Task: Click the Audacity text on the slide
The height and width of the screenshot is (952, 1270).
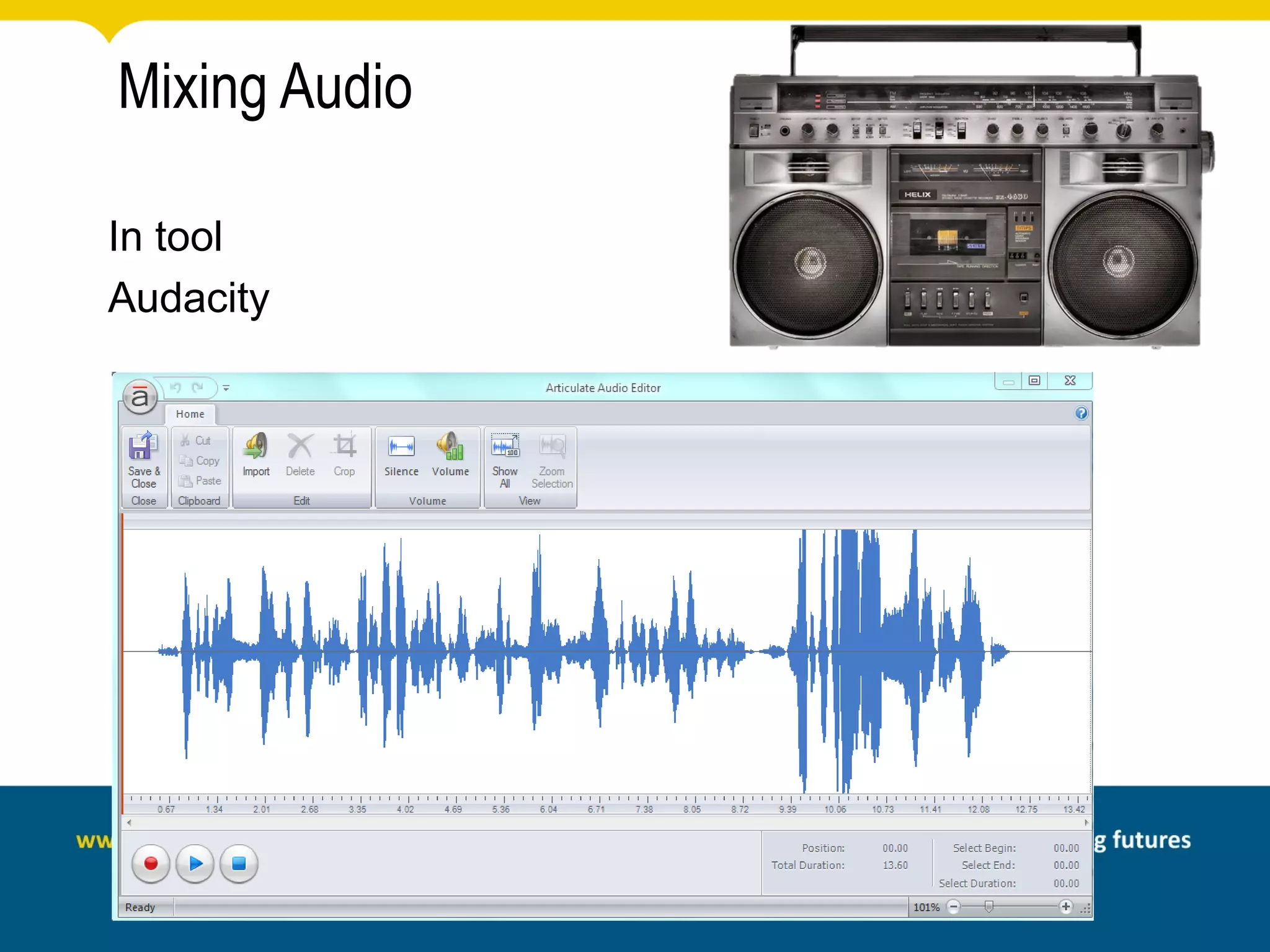Action: 189,298
